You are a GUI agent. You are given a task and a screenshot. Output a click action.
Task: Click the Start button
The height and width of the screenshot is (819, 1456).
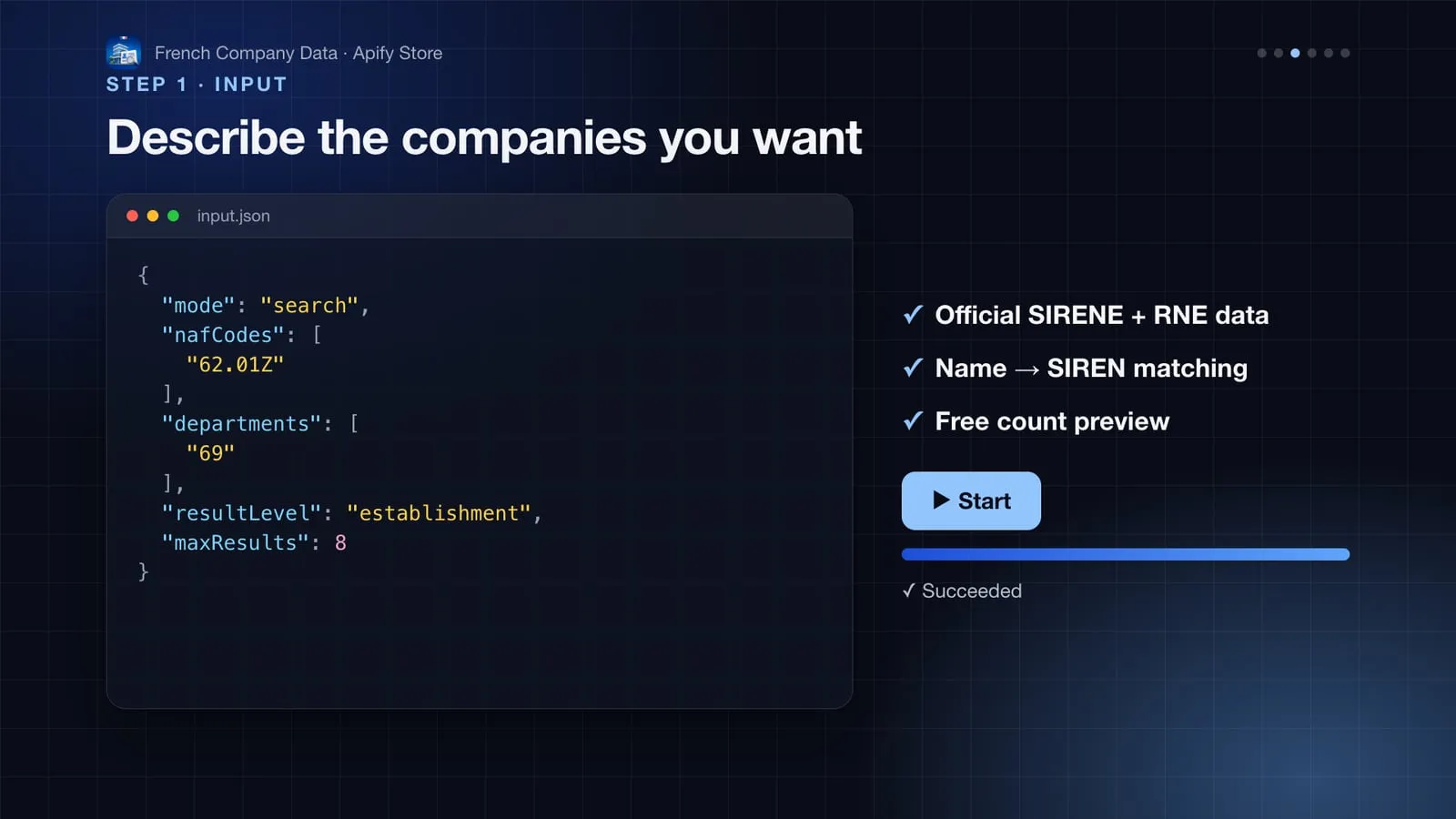[x=971, y=500]
